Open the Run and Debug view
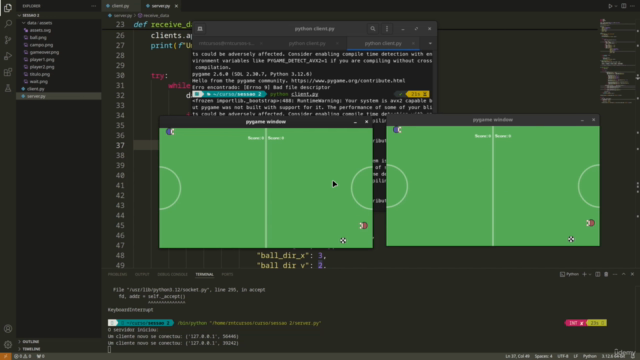The width and height of the screenshot is (640, 360). click(8, 56)
